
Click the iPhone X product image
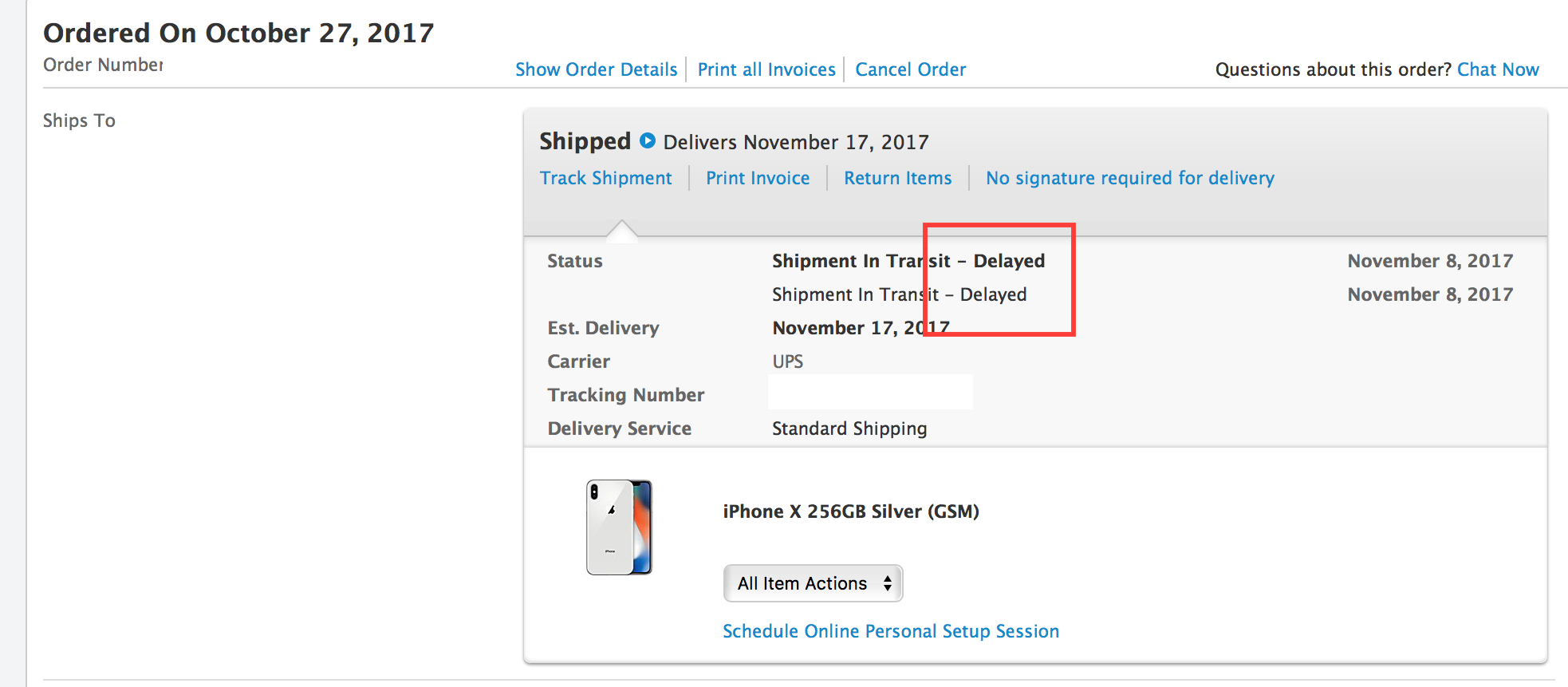click(619, 527)
